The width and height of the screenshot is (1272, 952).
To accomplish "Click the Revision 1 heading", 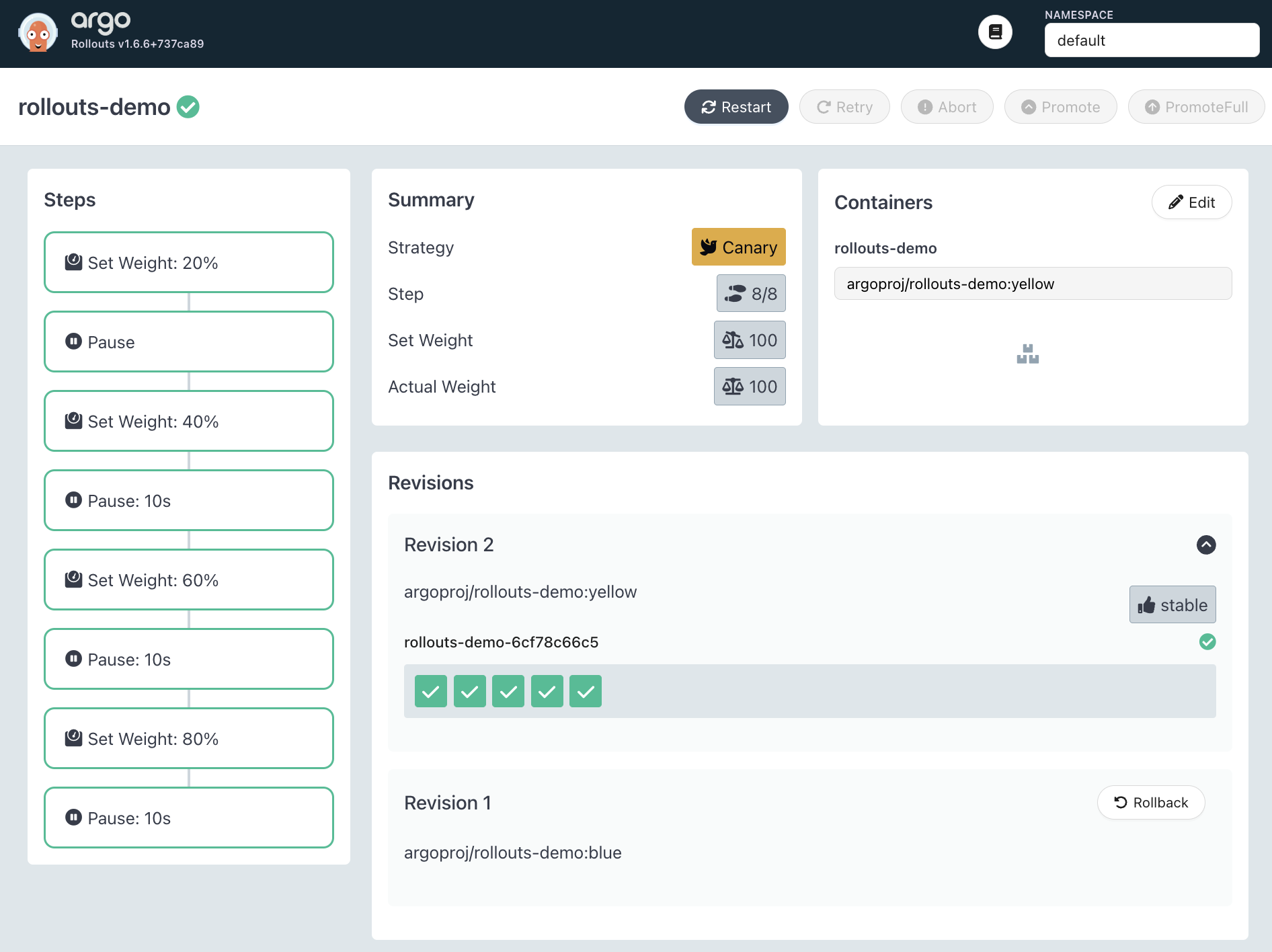I will 447,803.
